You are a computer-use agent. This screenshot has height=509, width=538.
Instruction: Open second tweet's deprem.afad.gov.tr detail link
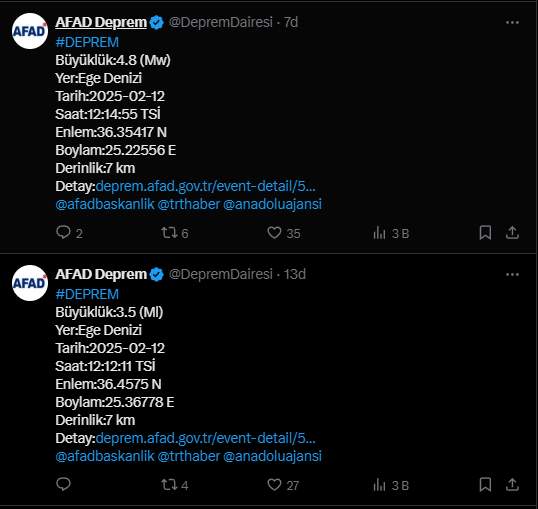pyautogui.click(x=206, y=438)
